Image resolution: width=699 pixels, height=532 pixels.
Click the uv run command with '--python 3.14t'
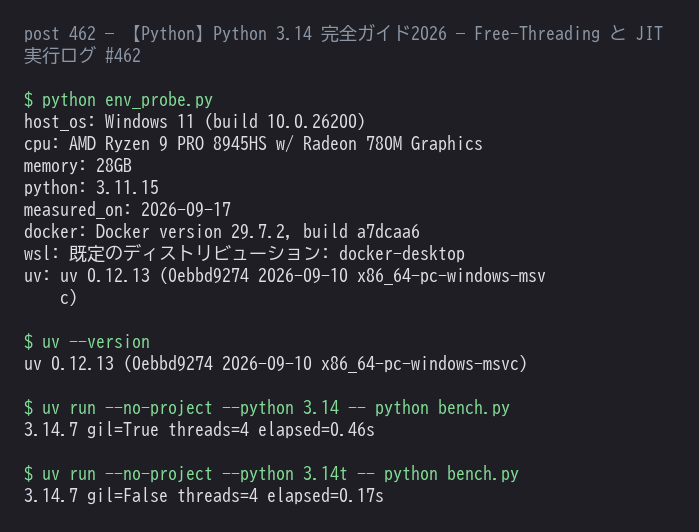point(271,474)
